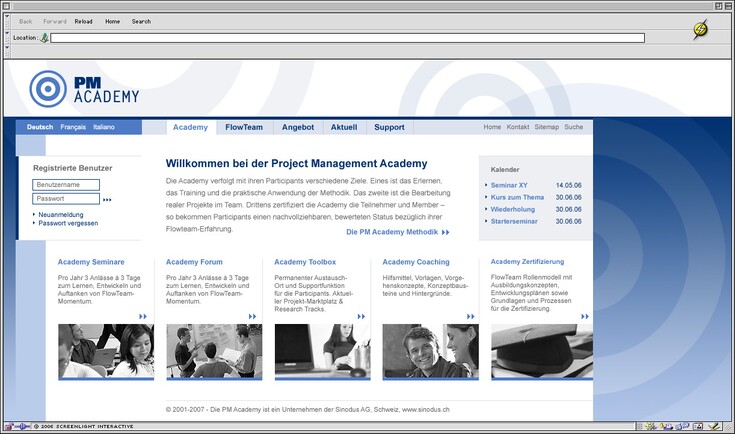The width and height of the screenshot is (735, 434).
Task: Click the Benutzername input field
Action: pyautogui.click(x=66, y=185)
